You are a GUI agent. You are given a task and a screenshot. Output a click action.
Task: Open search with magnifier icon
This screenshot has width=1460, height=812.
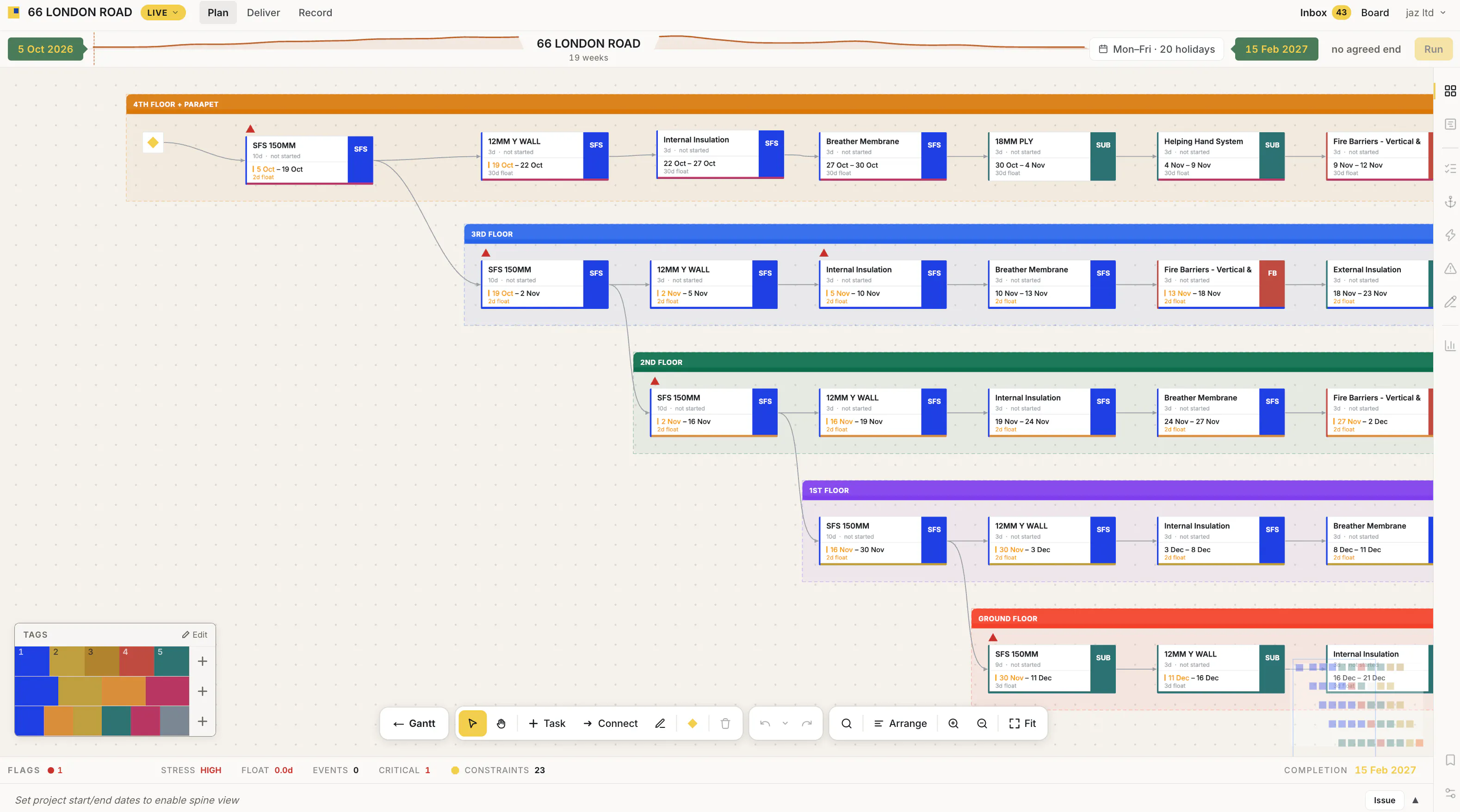846,723
